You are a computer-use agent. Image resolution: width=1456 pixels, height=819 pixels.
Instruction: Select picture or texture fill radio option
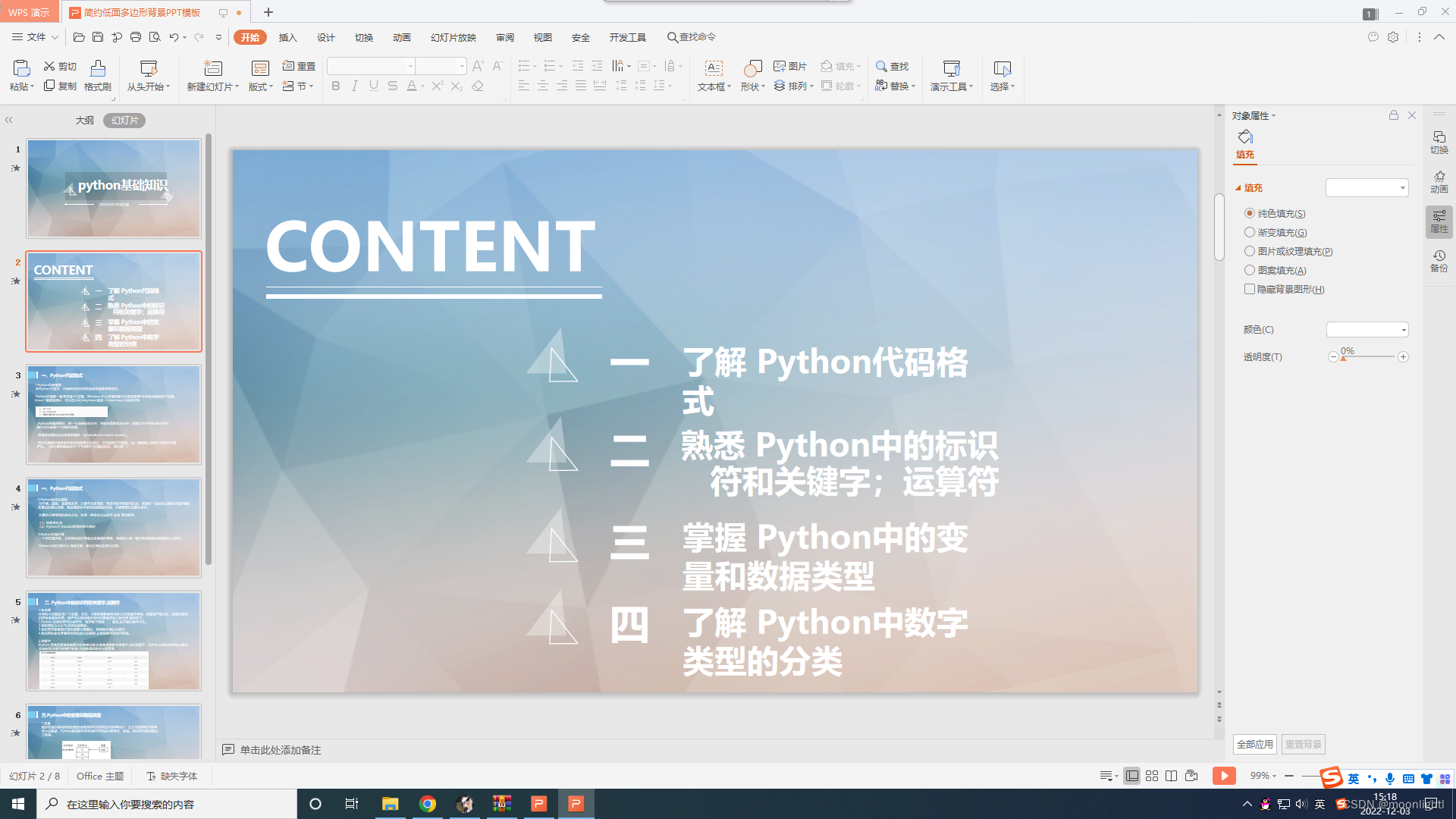[x=1250, y=251]
